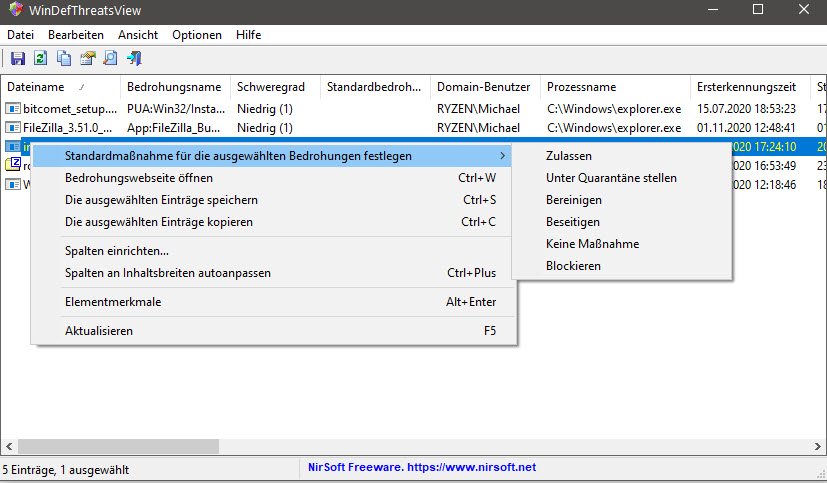Click Niedrig (1) in the bitcomet row
Image resolution: width=827 pixels, height=483 pixels.
(x=265, y=109)
